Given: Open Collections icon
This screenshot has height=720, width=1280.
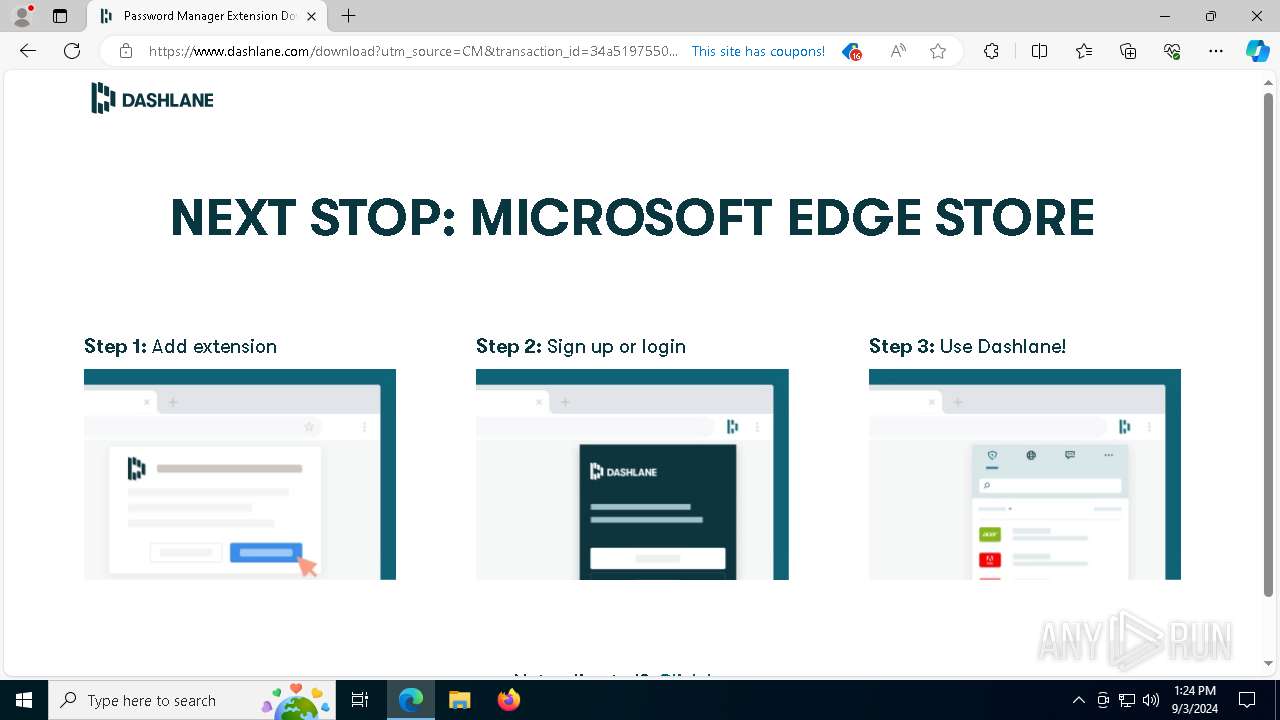Looking at the screenshot, I should coord(1128,51).
